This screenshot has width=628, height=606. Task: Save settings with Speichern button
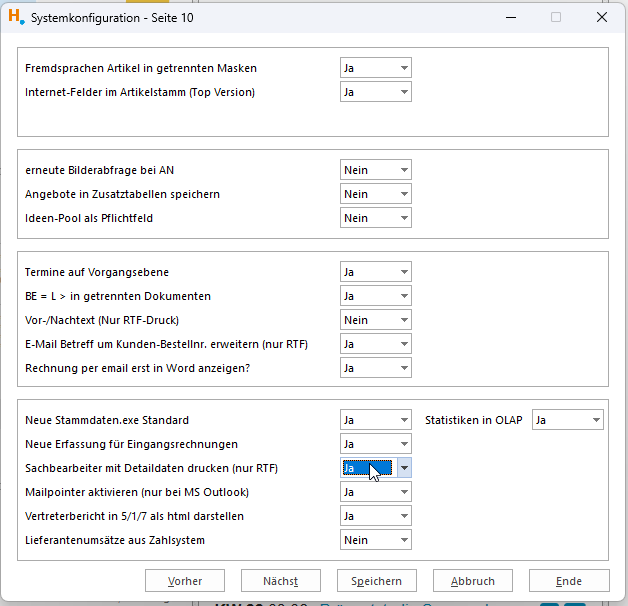click(376, 581)
